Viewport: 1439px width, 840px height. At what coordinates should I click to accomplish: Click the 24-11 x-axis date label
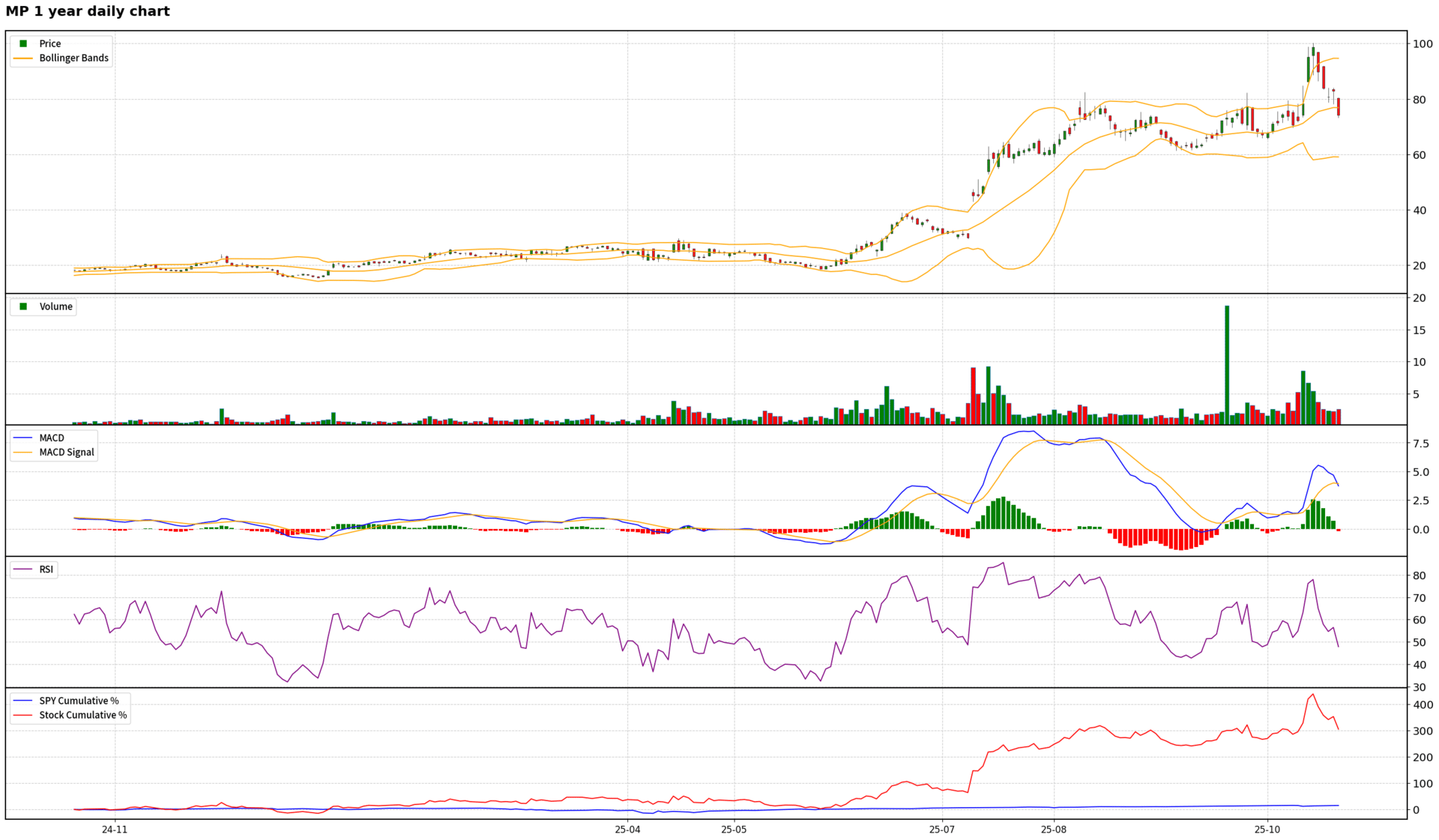click(115, 829)
